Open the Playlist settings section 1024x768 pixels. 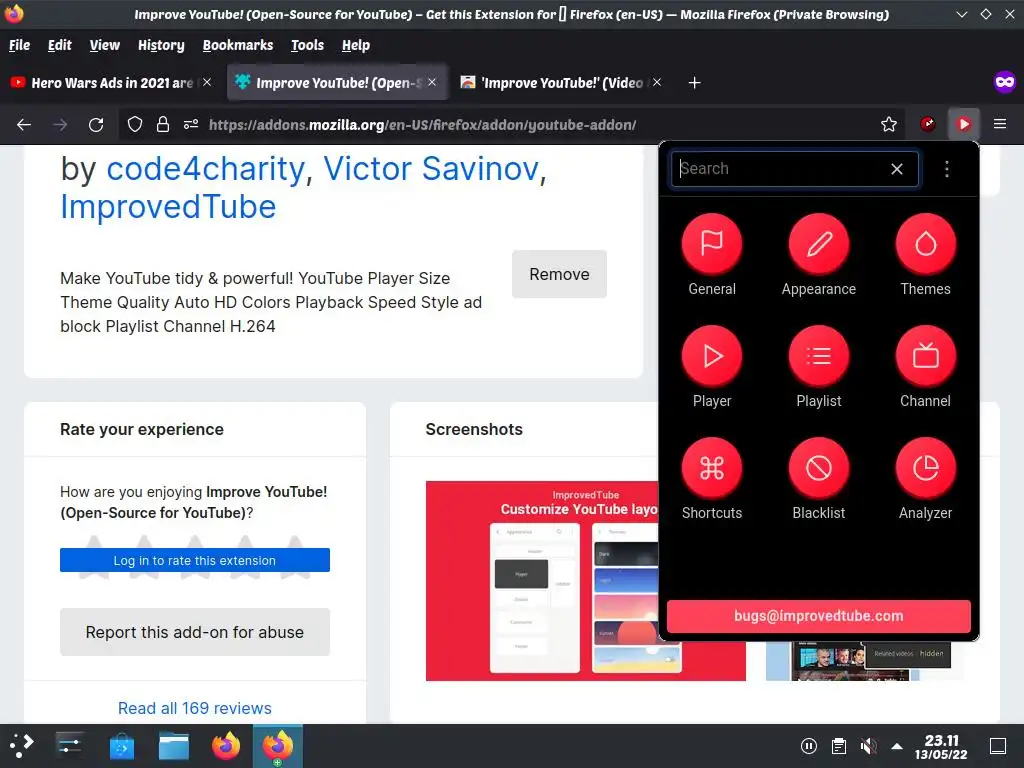point(818,367)
